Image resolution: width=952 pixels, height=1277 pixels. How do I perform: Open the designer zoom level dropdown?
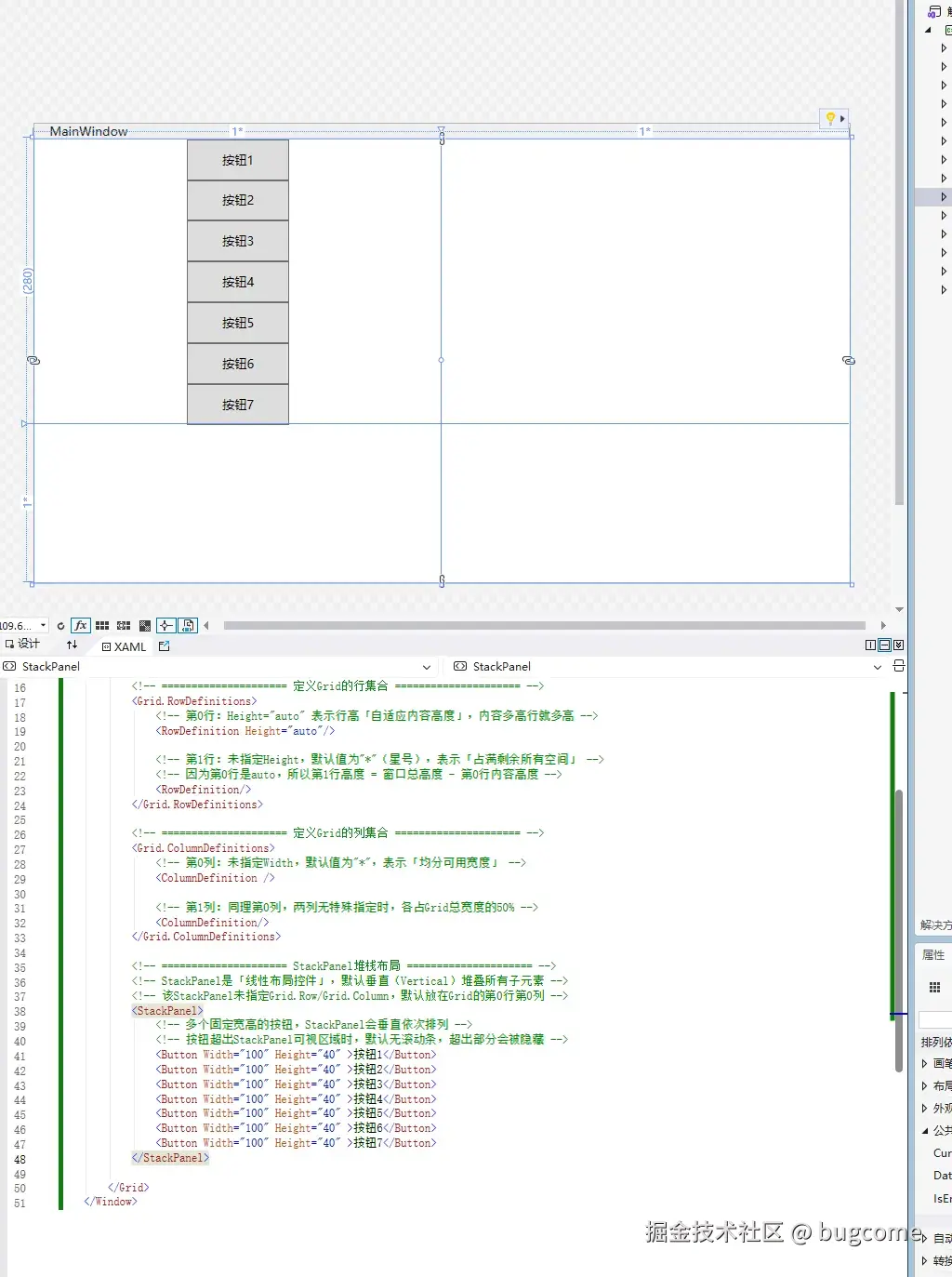43,626
